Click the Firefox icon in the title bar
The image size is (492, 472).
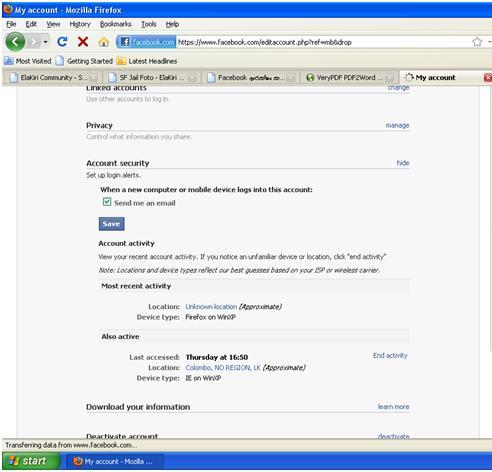(8, 9)
